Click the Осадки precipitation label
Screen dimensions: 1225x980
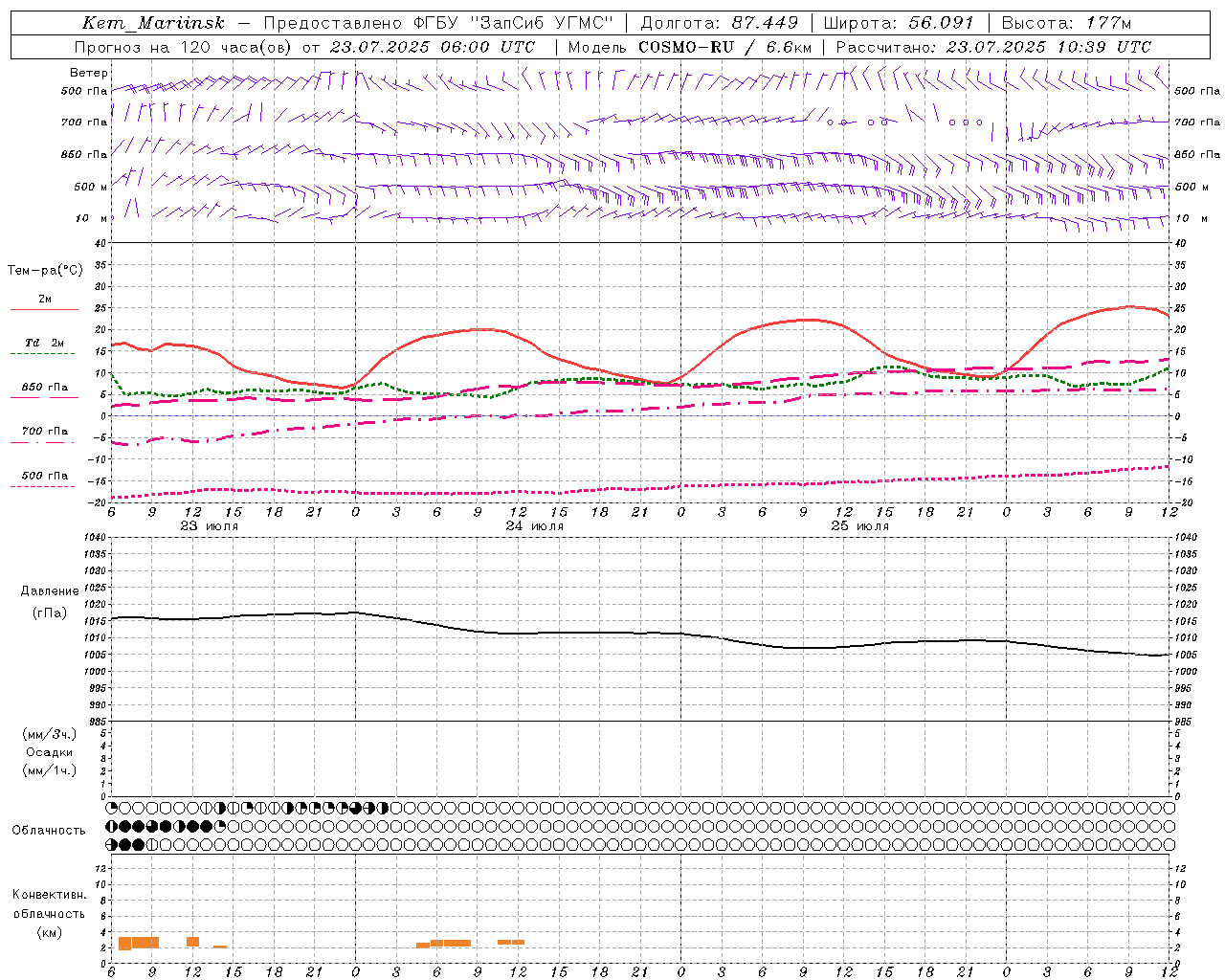click(50, 752)
